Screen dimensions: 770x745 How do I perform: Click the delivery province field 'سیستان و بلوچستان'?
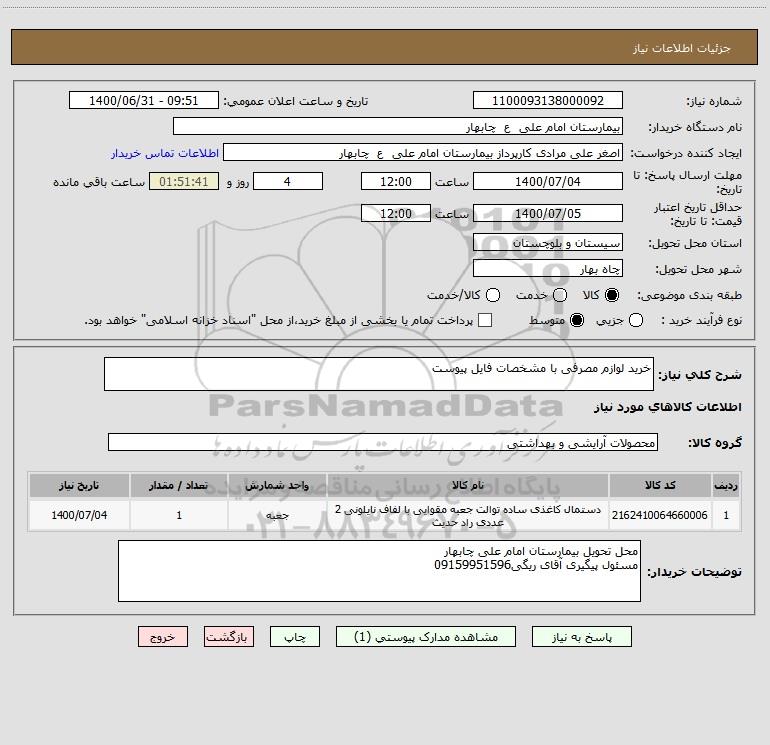pos(548,242)
